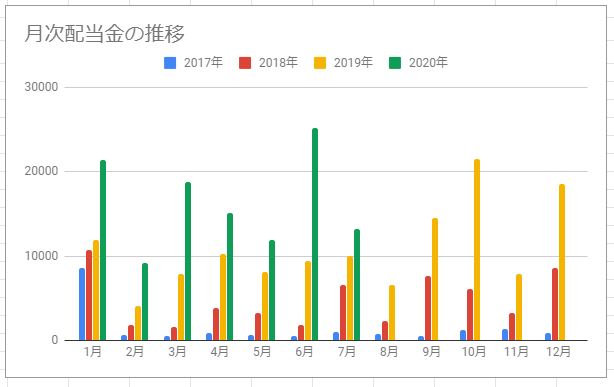Image resolution: width=614 pixels, height=387 pixels.
Task: Click the 2月 x-axis label
Action: point(135,352)
